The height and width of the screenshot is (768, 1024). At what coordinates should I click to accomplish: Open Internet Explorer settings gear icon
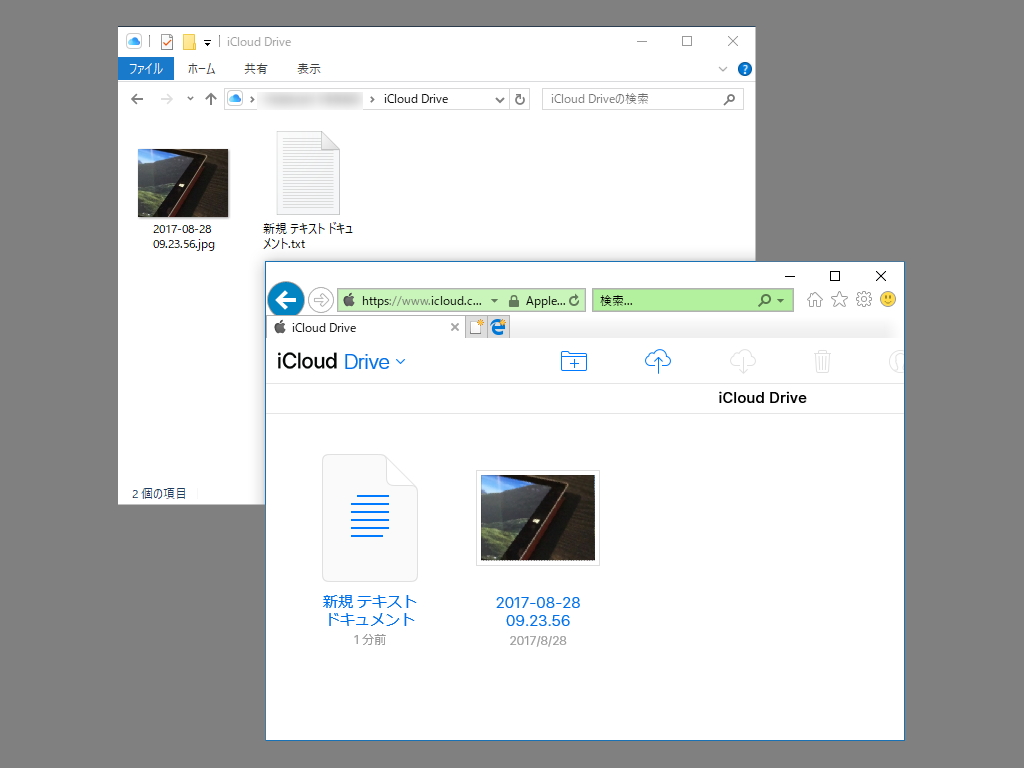(863, 299)
